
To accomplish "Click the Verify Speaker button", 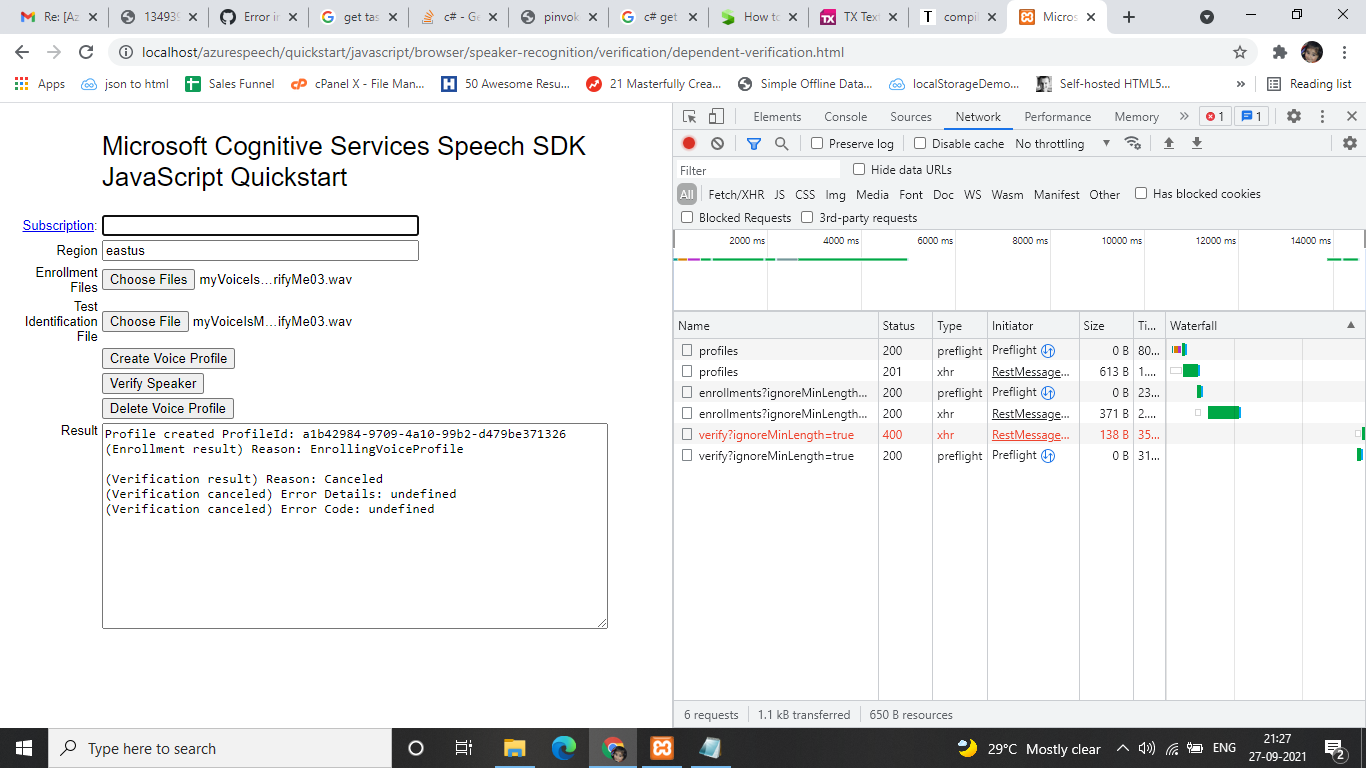I will tap(152, 383).
